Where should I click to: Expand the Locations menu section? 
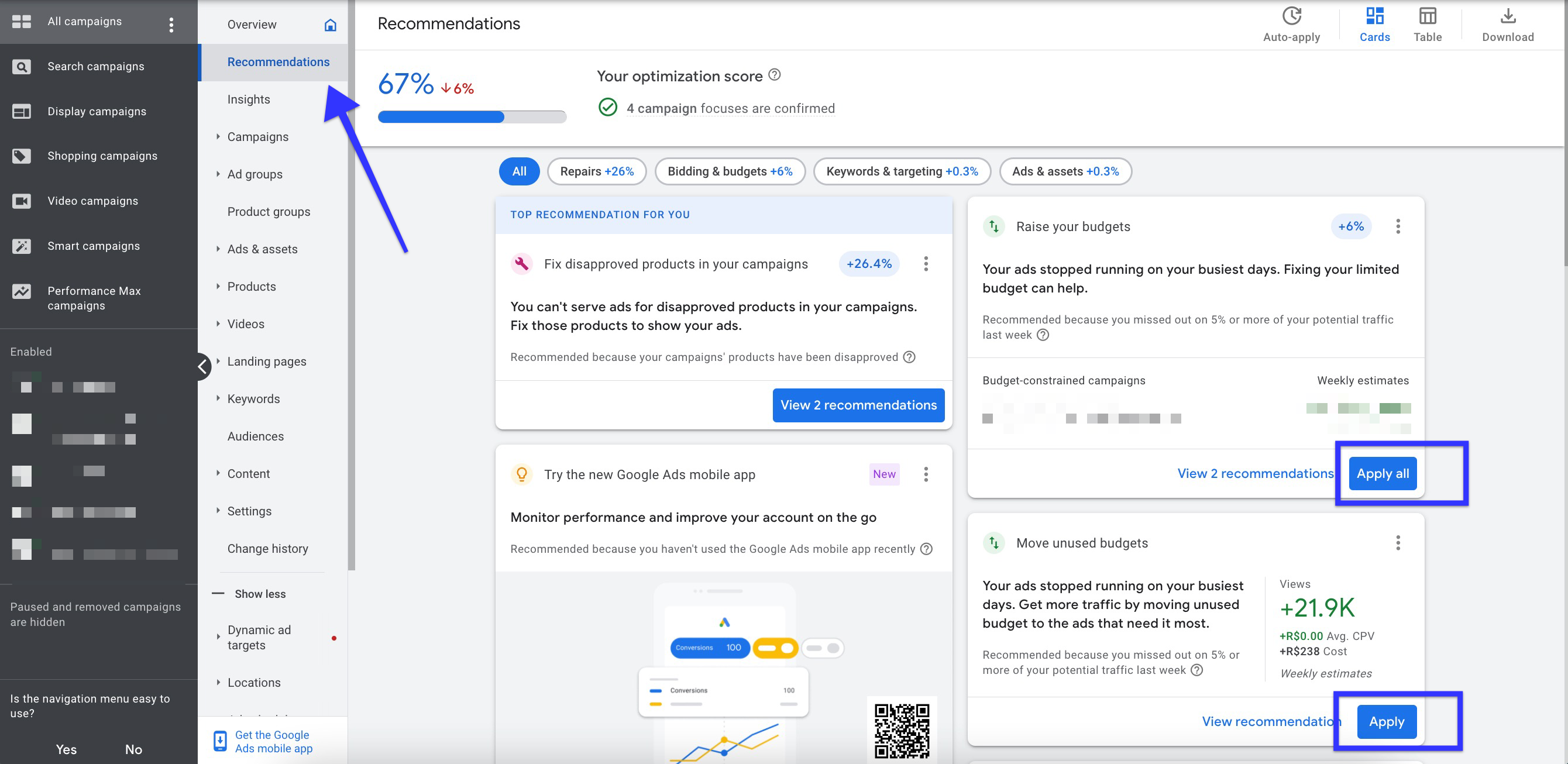pyautogui.click(x=218, y=683)
